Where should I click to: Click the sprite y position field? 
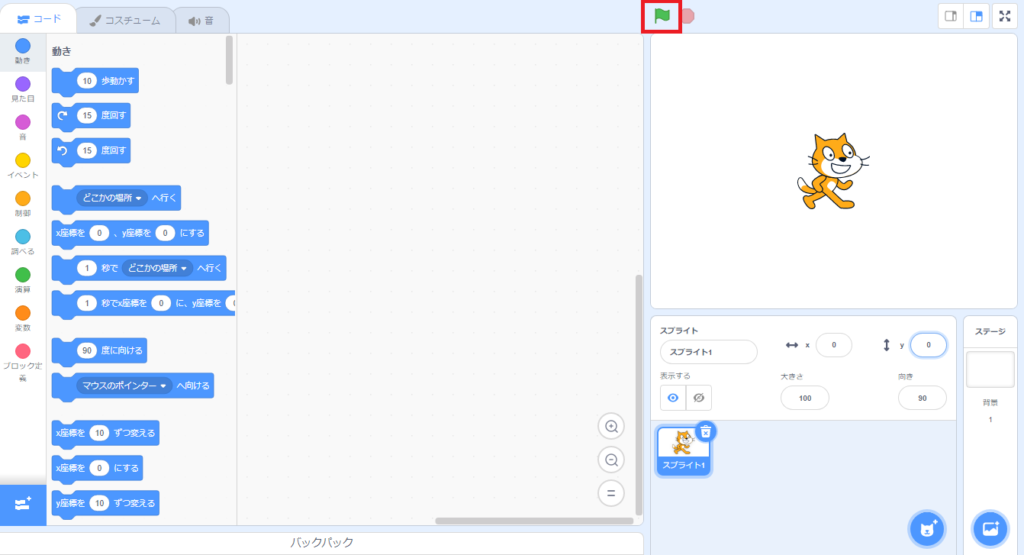pos(928,345)
